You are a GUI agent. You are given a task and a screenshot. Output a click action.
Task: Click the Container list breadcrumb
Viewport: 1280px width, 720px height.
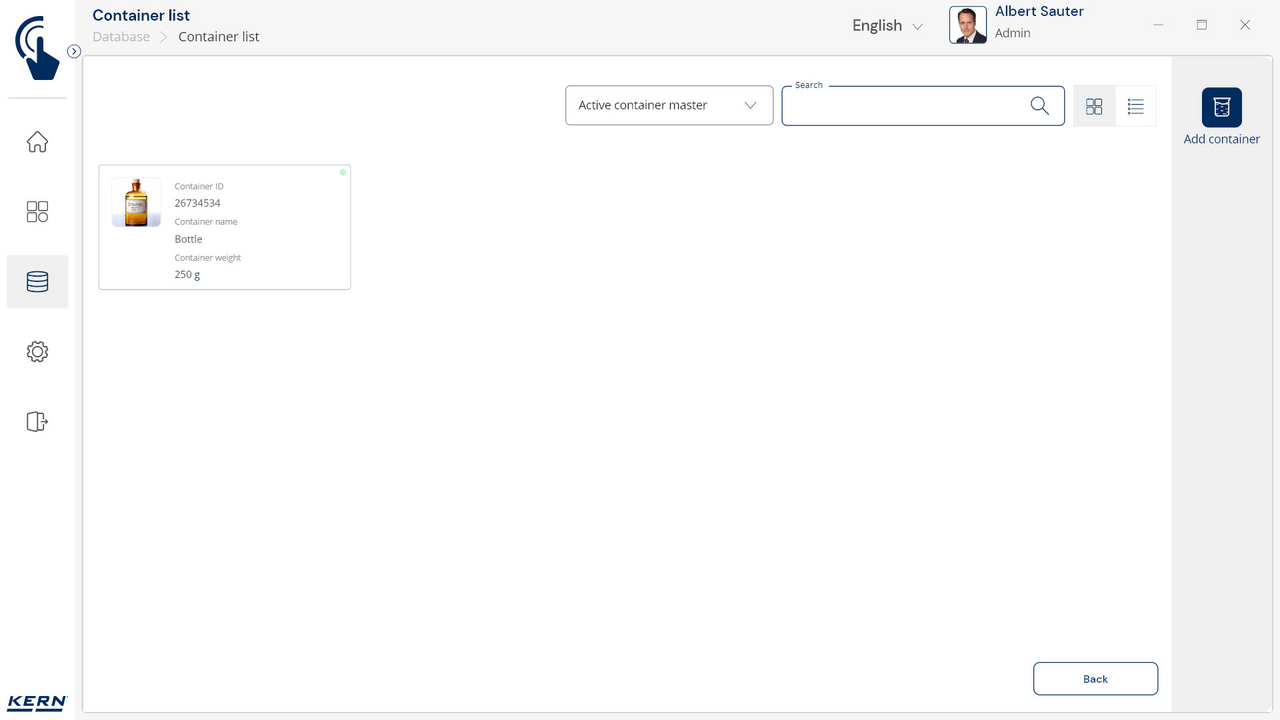pyautogui.click(x=219, y=37)
